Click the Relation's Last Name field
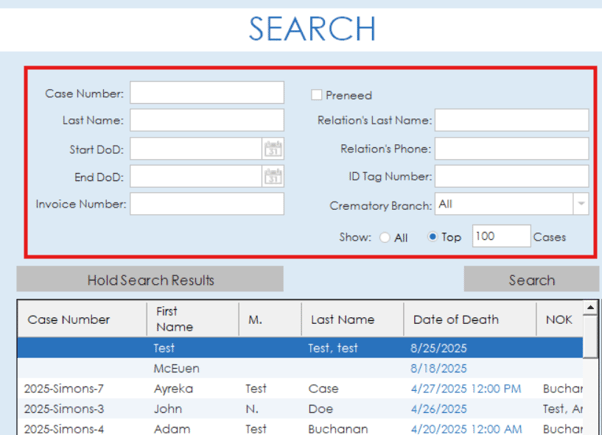The image size is (602, 435). coord(511,121)
